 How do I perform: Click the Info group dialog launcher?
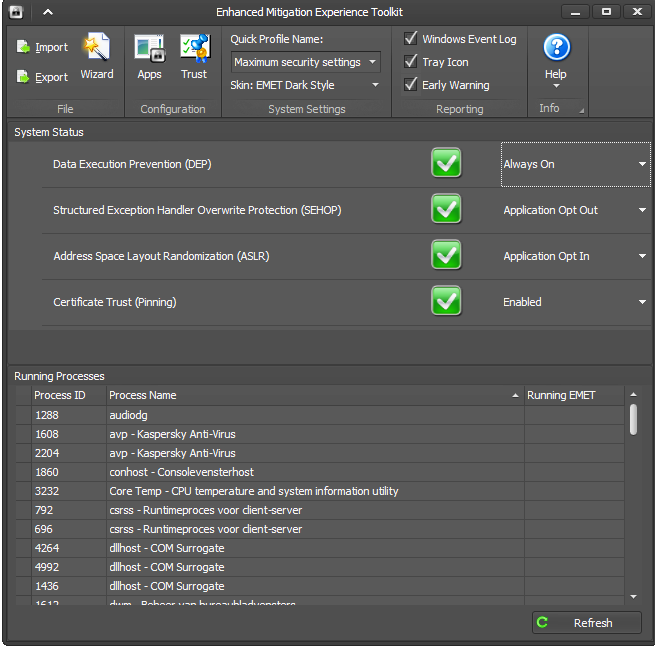(581, 111)
